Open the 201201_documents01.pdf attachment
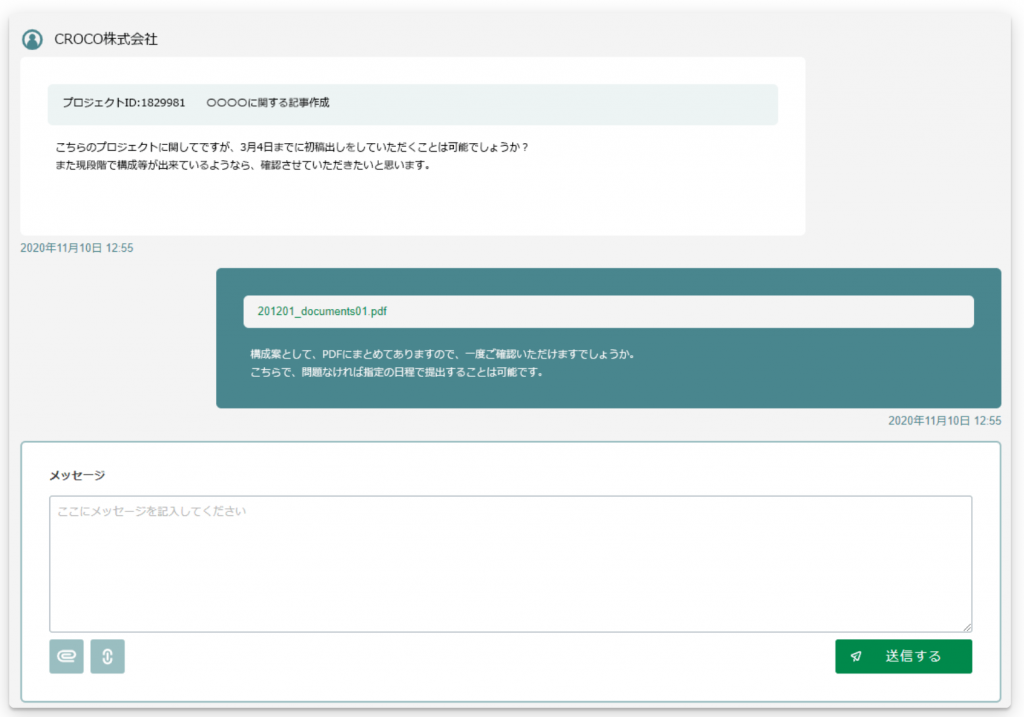This screenshot has height=717, width=1024. [x=322, y=311]
